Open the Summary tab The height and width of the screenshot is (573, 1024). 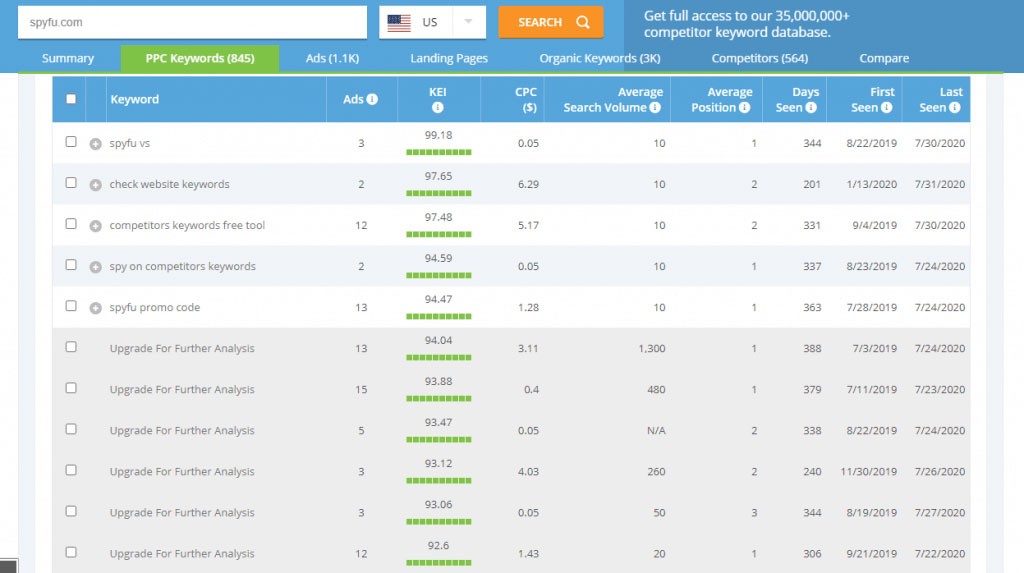pyautogui.click(x=68, y=58)
